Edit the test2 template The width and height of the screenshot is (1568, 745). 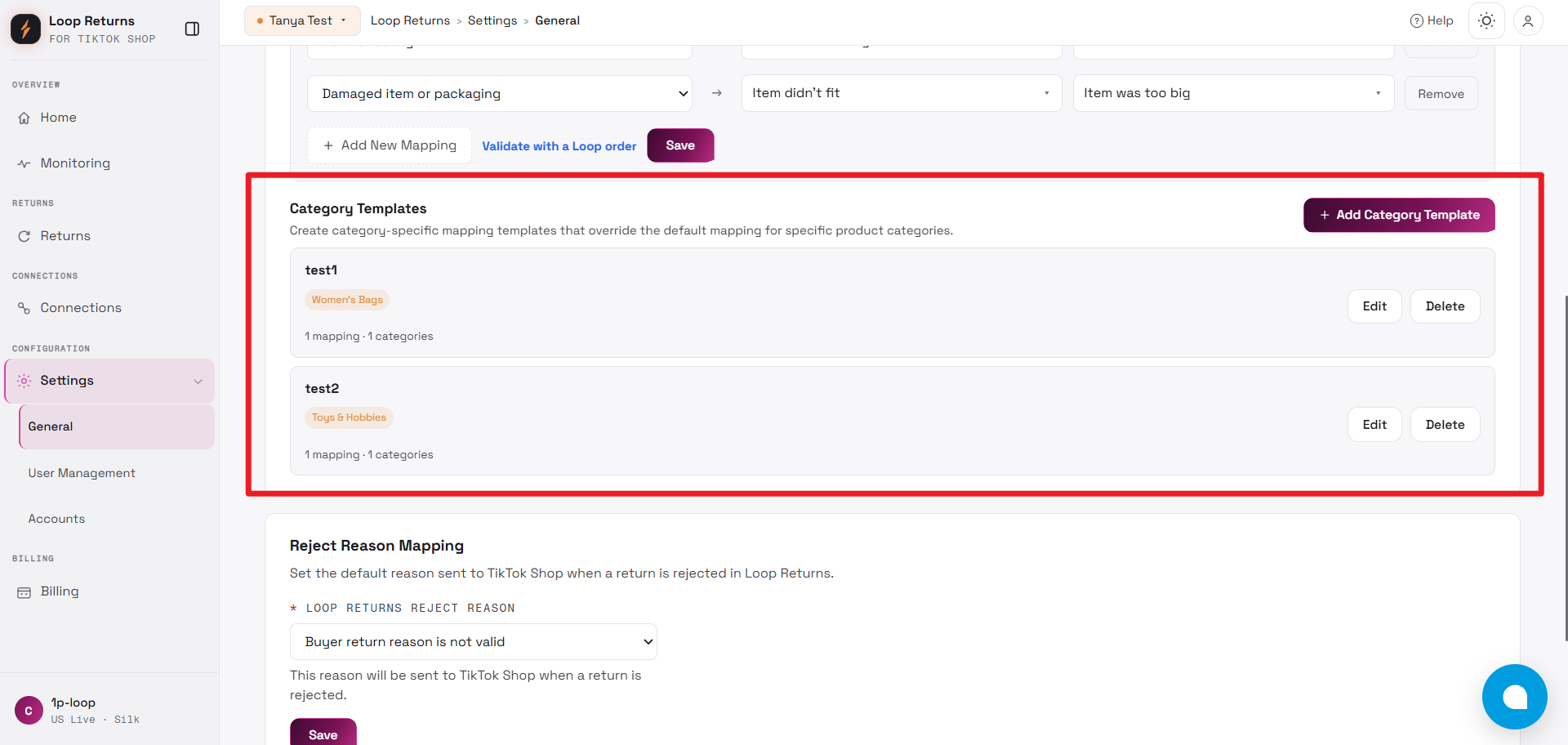[1374, 425]
